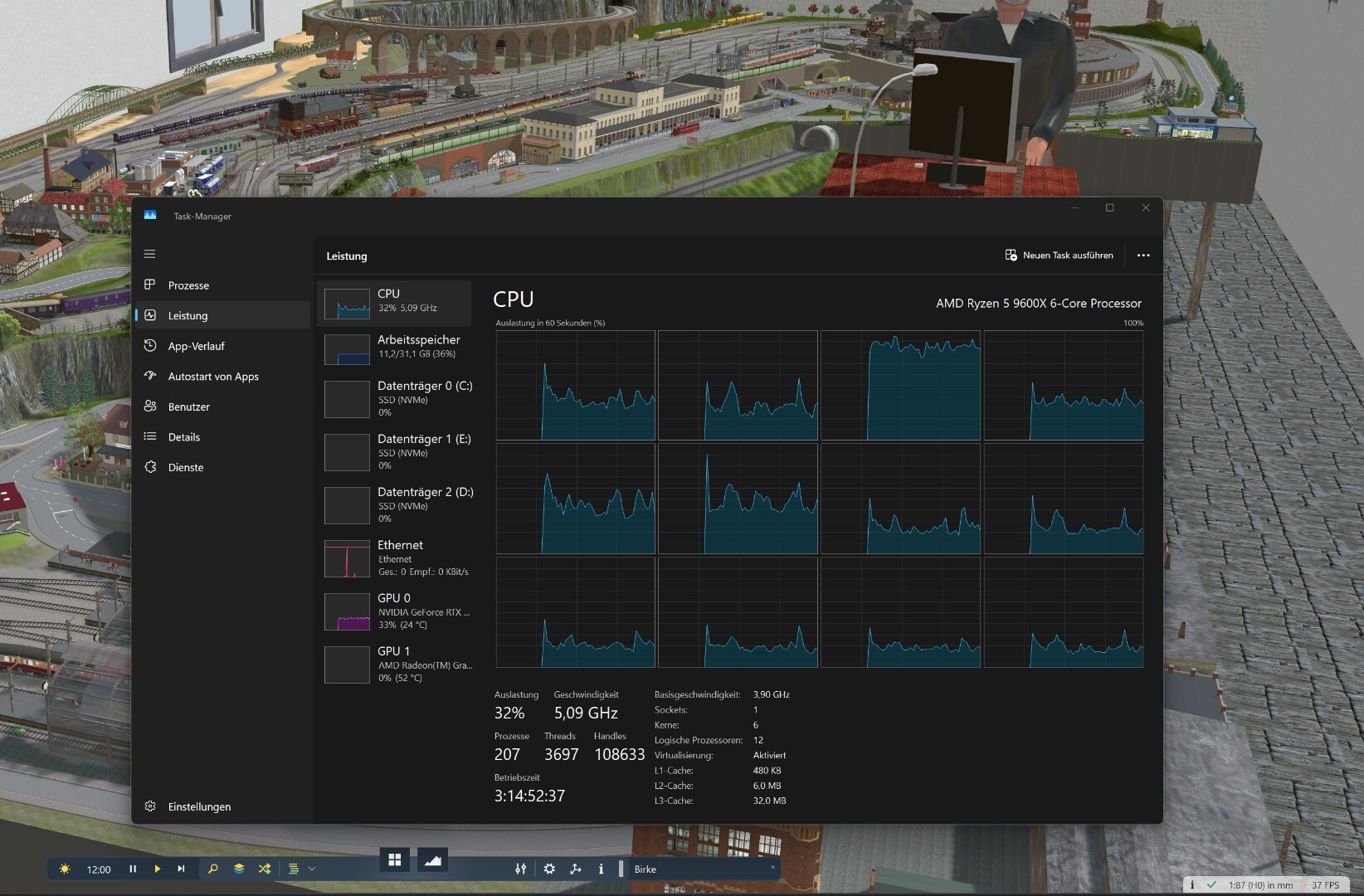Step simulation forward one frame
The width and height of the screenshot is (1364, 896).
click(181, 869)
